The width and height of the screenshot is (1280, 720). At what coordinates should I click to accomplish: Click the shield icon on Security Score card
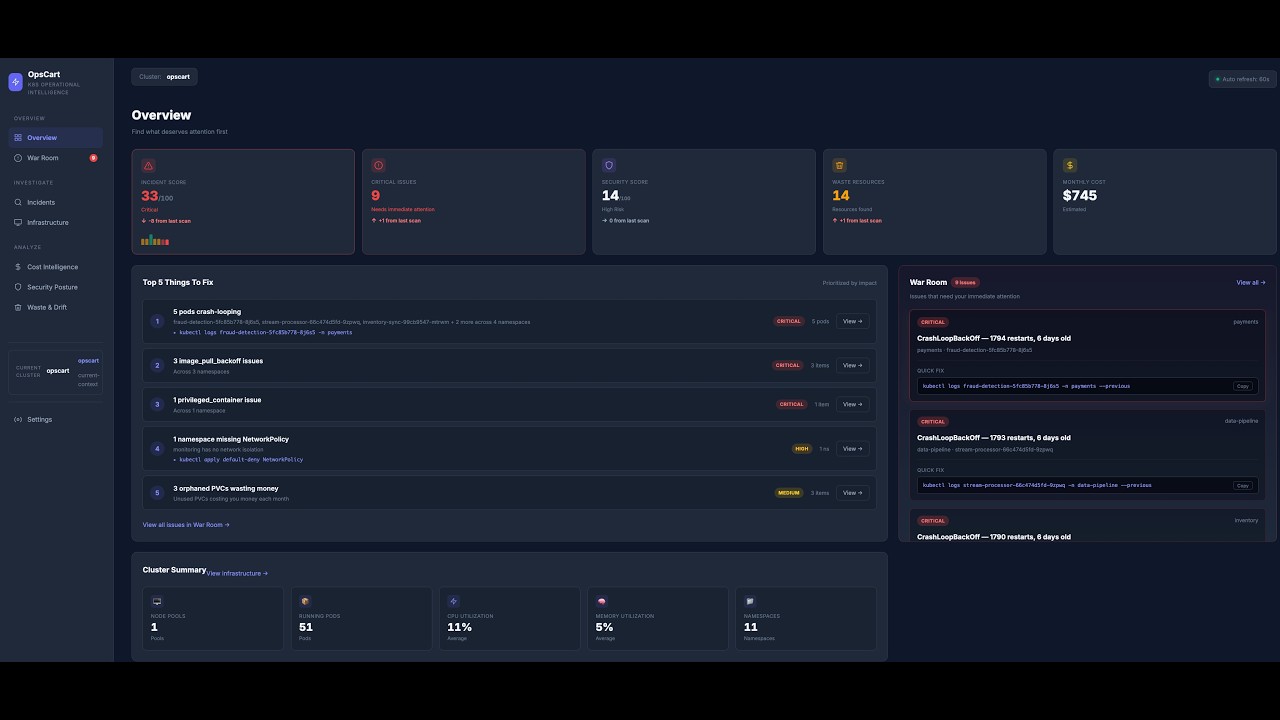pos(609,165)
